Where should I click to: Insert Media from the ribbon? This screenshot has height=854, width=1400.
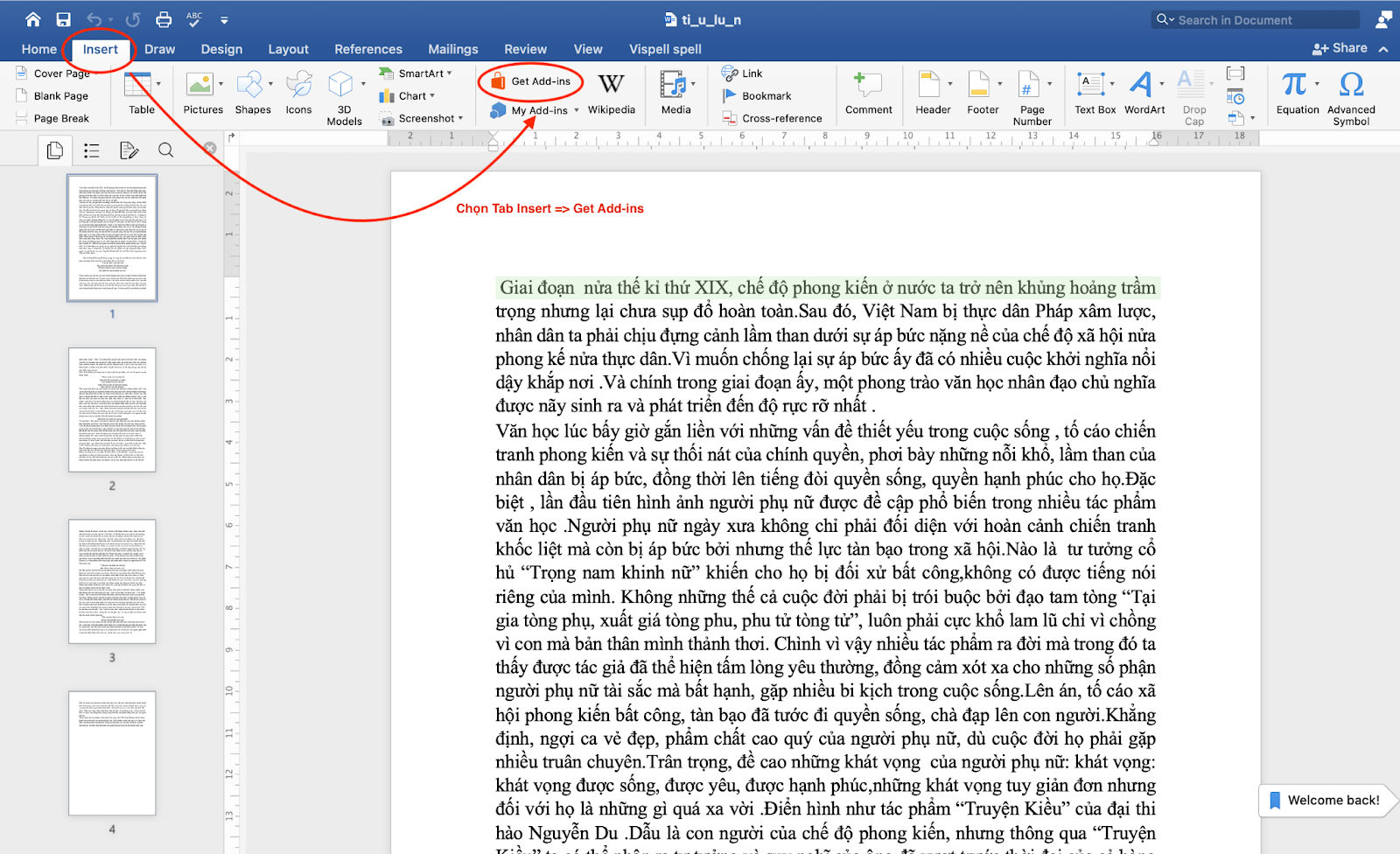(675, 93)
